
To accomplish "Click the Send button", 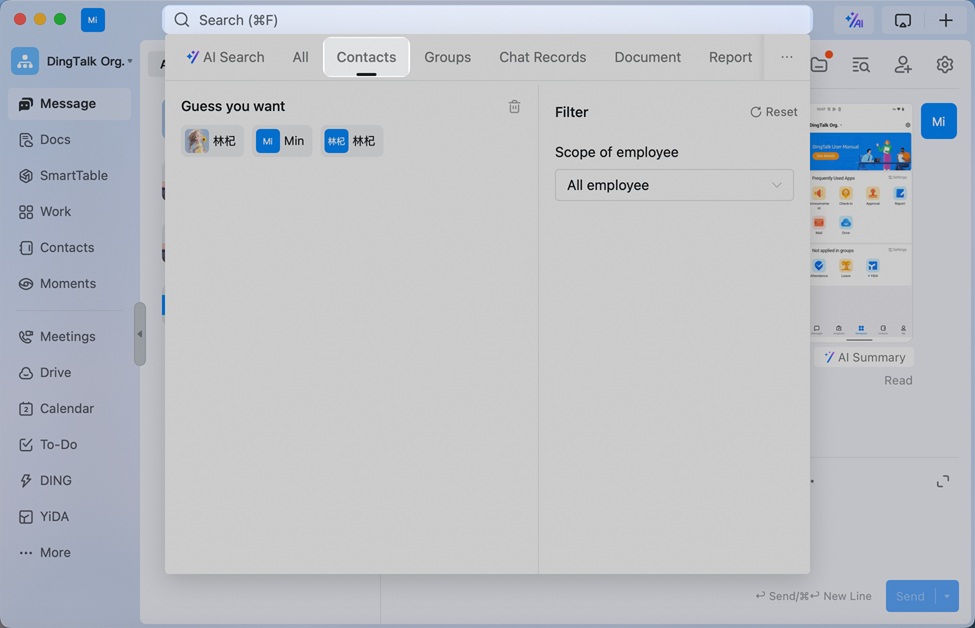I will click(x=910, y=596).
